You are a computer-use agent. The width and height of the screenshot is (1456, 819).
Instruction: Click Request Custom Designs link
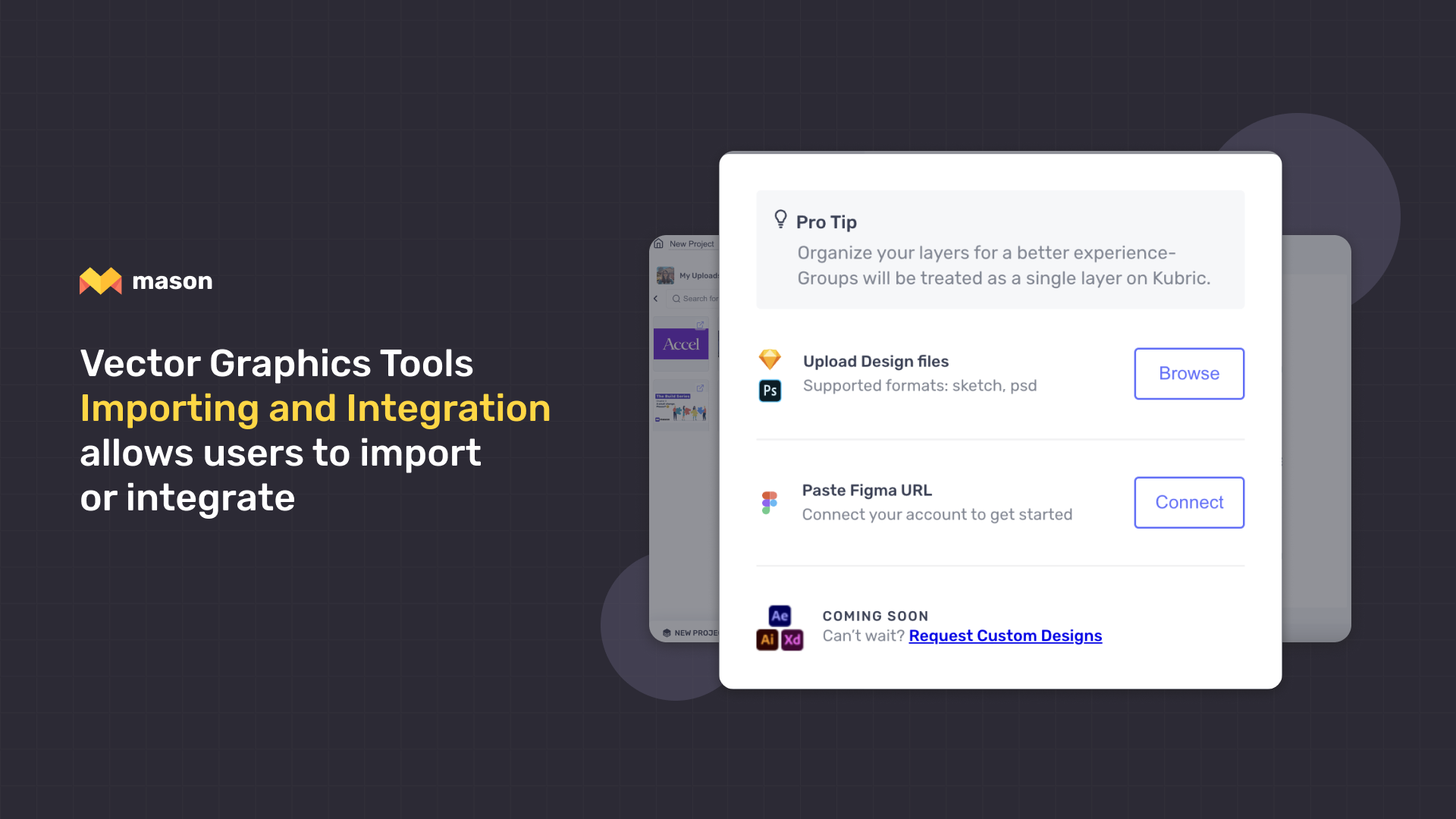pos(1005,636)
